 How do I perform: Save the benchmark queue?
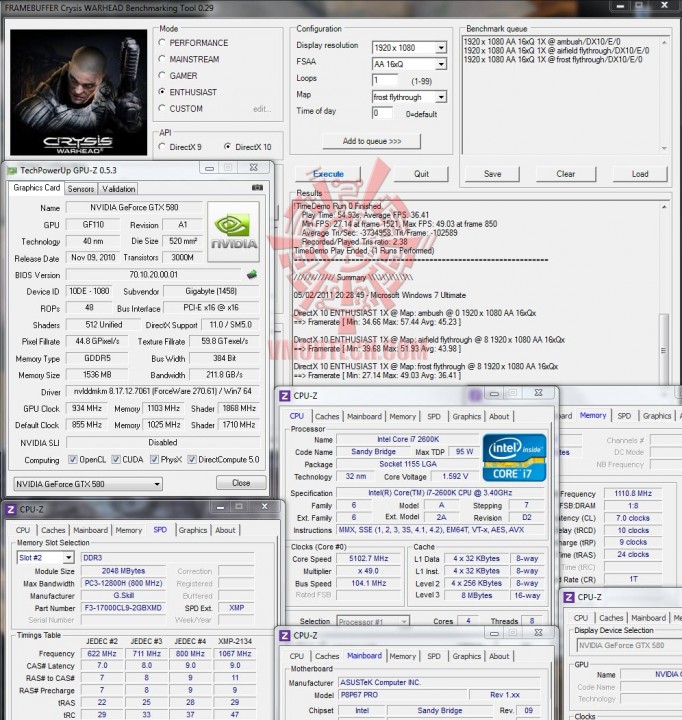[492, 174]
